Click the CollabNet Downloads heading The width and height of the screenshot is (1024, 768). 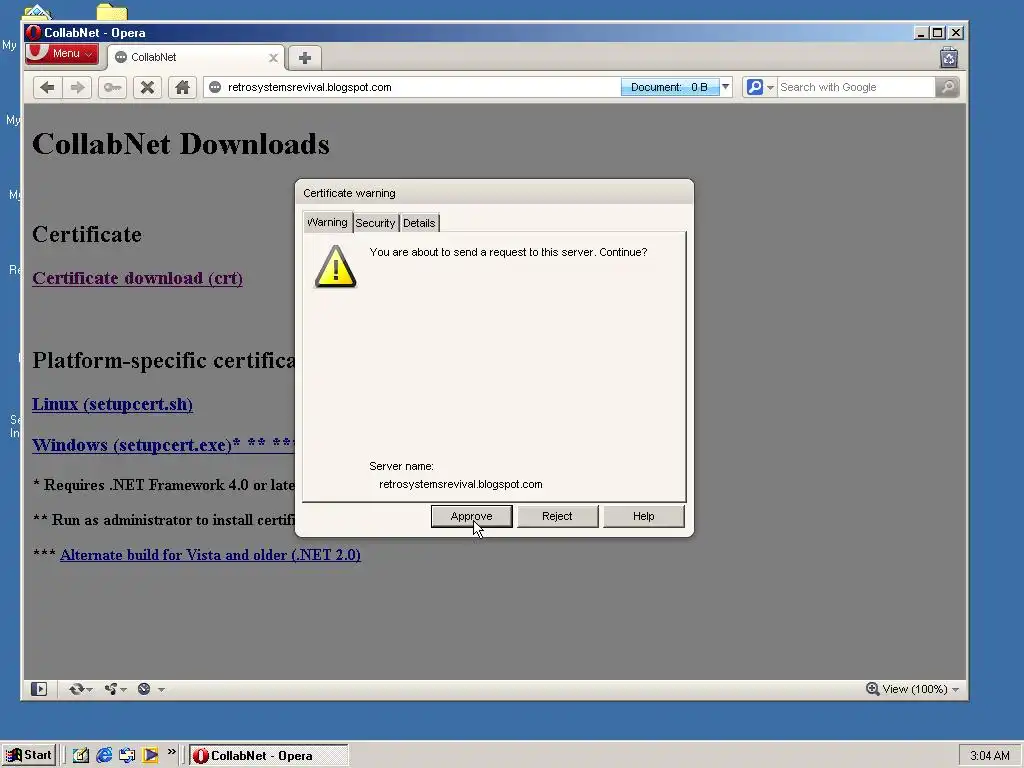(181, 144)
